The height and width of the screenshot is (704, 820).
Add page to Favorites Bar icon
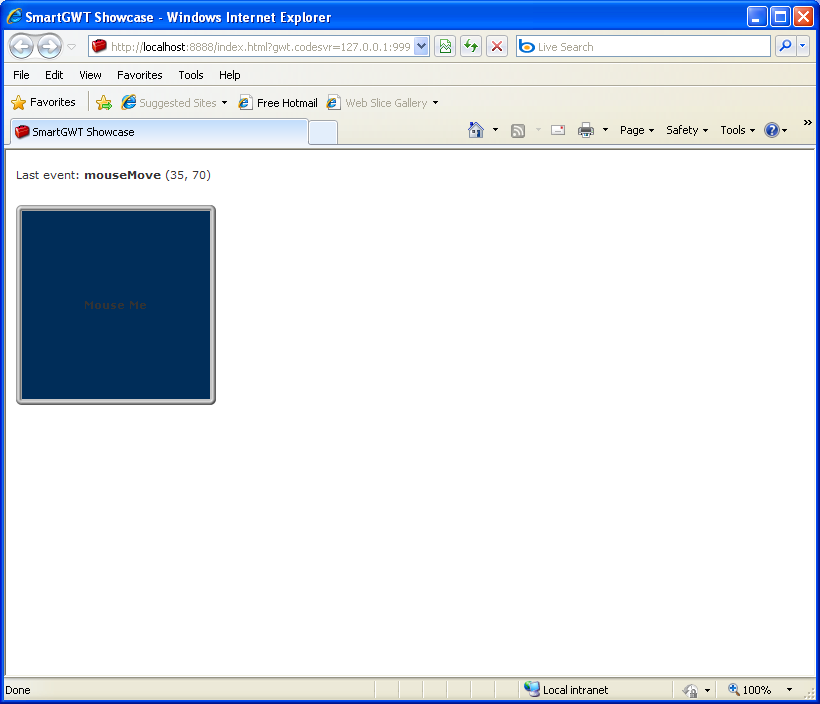click(x=104, y=103)
